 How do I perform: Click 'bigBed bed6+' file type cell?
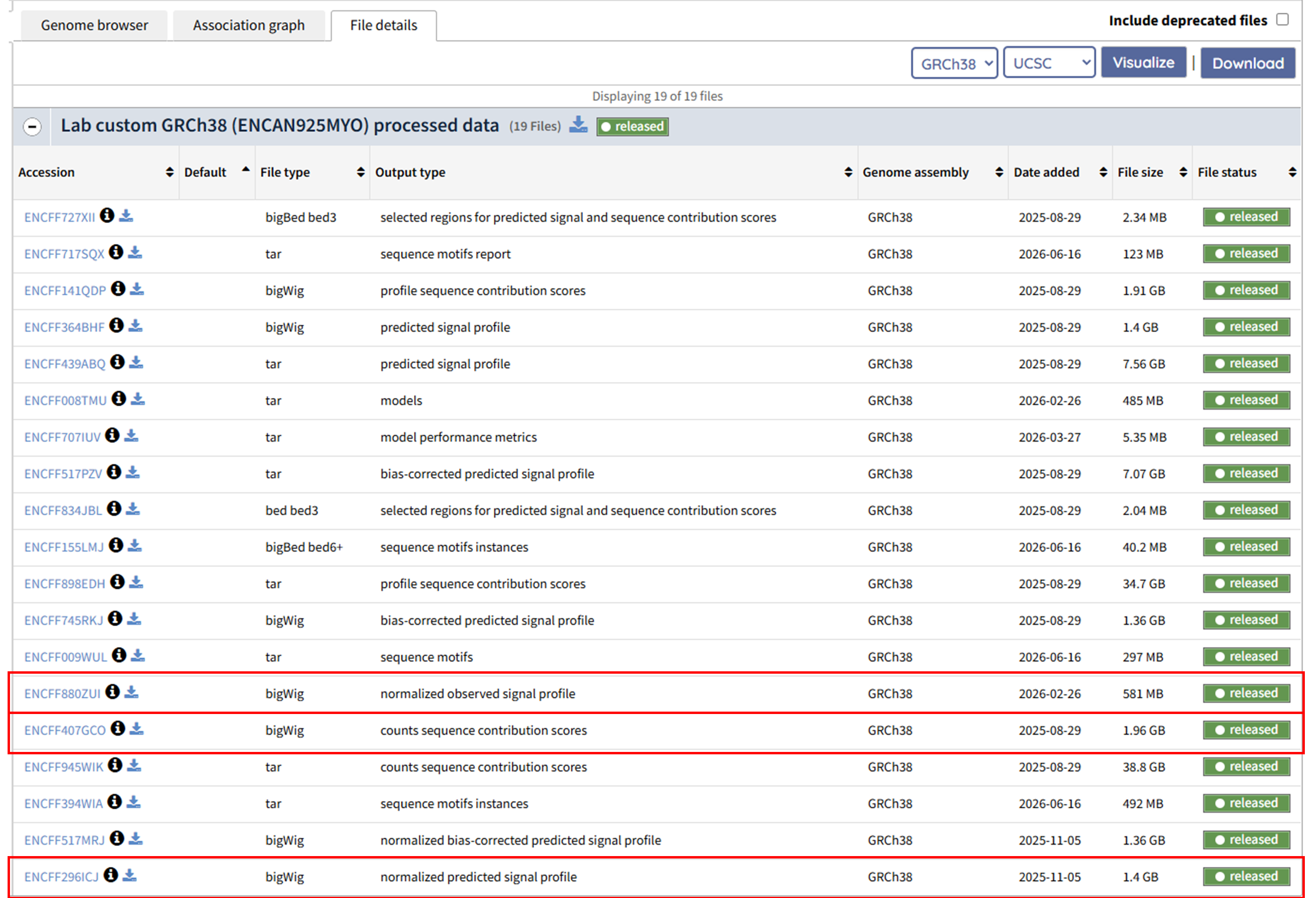[x=304, y=547]
